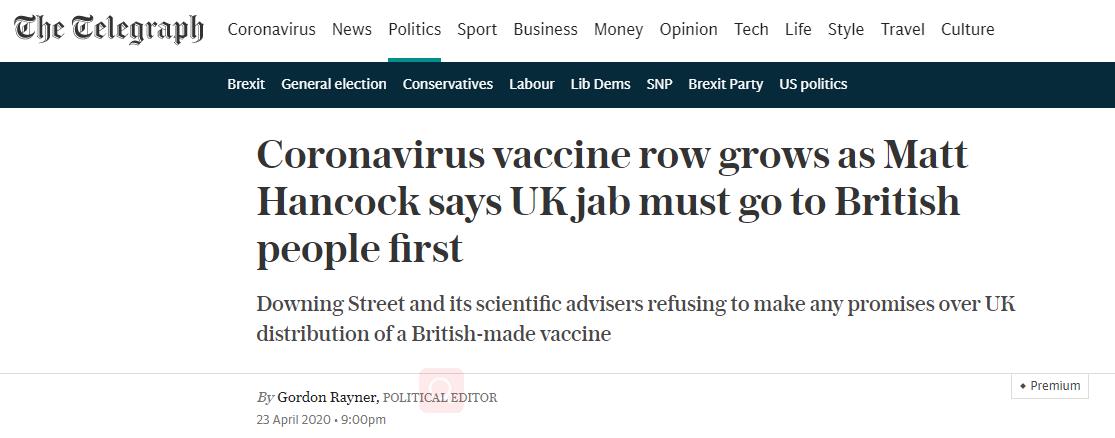Click the Brexit subnav link
This screenshot has width=1115, height=438.
[x=246, y=84]
